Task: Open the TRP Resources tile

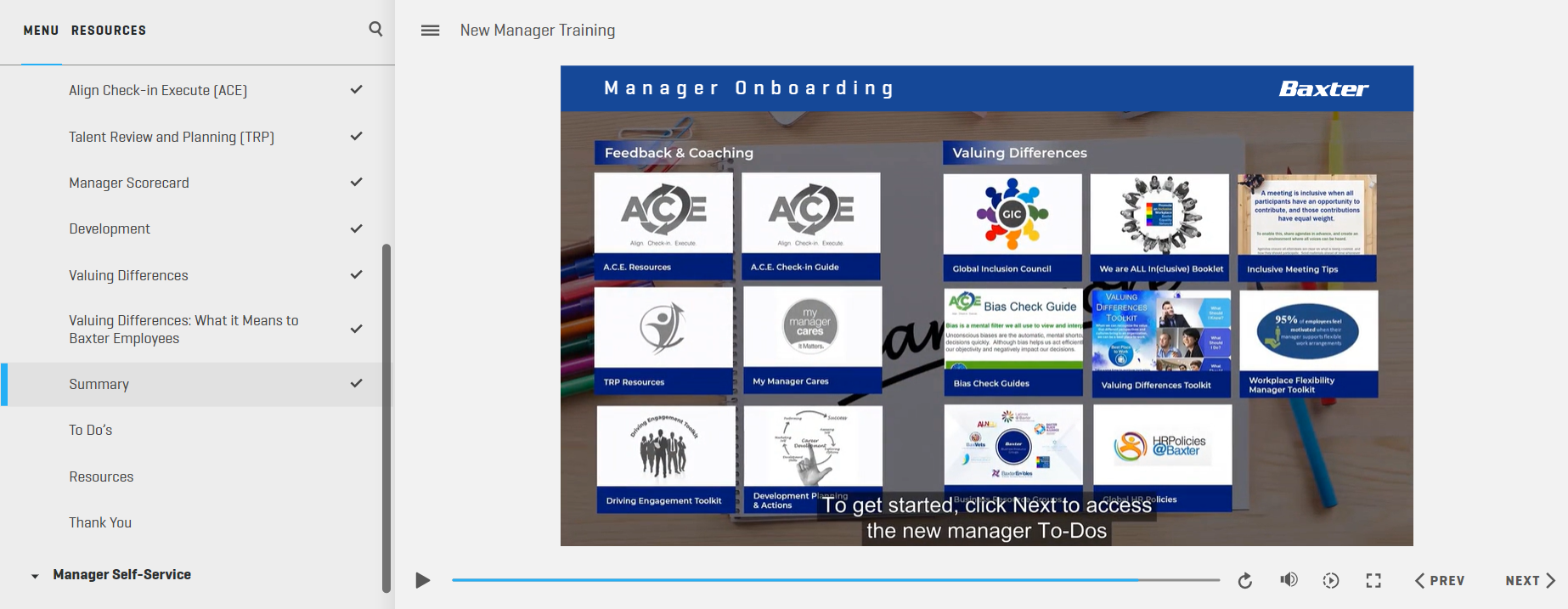Action: click(x=663, y=341)
